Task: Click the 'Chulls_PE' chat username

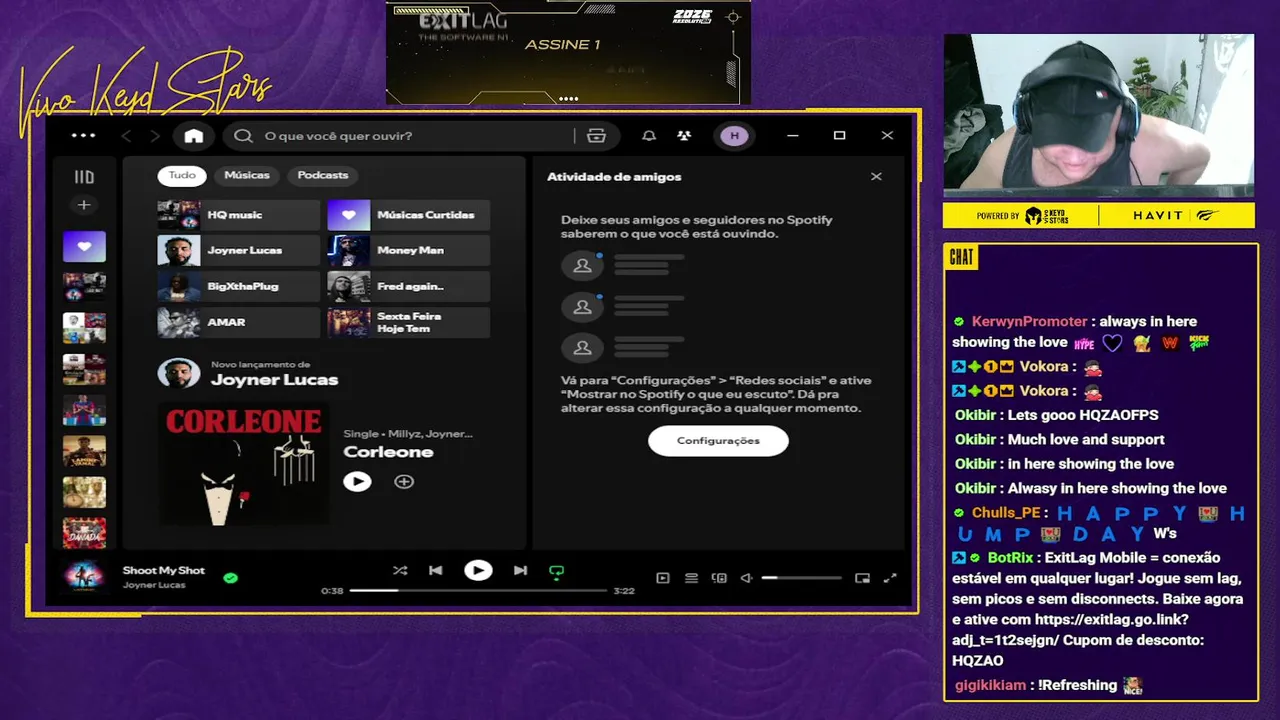Action: pyautogui.click(x=1006, y=513)
